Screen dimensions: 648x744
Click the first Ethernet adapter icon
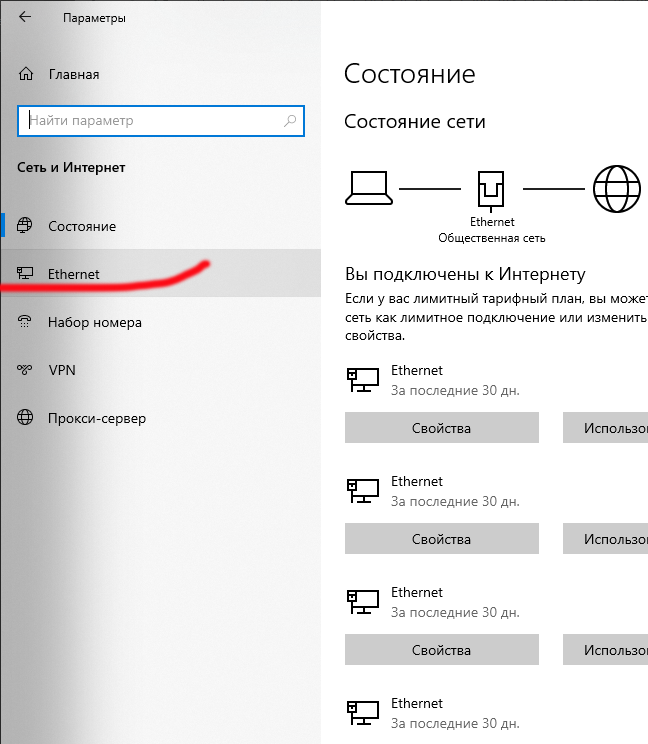tap(363, 380)
